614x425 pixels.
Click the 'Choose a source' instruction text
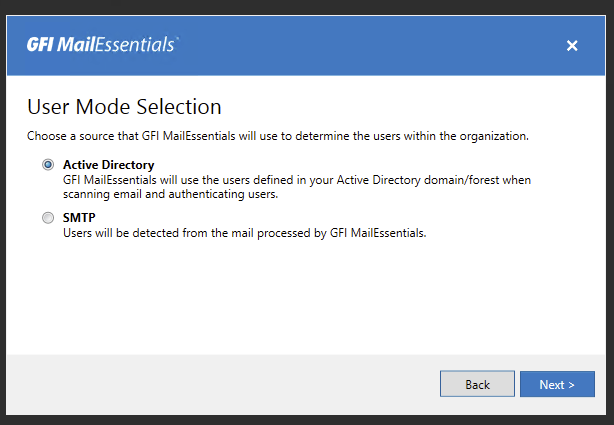(x=277, y=135)
